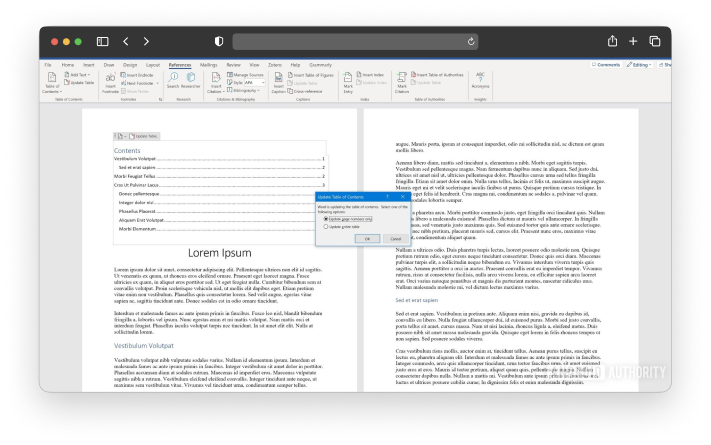Switch to the Insert tab
This screenshot has height=445, width=711.
88,65
